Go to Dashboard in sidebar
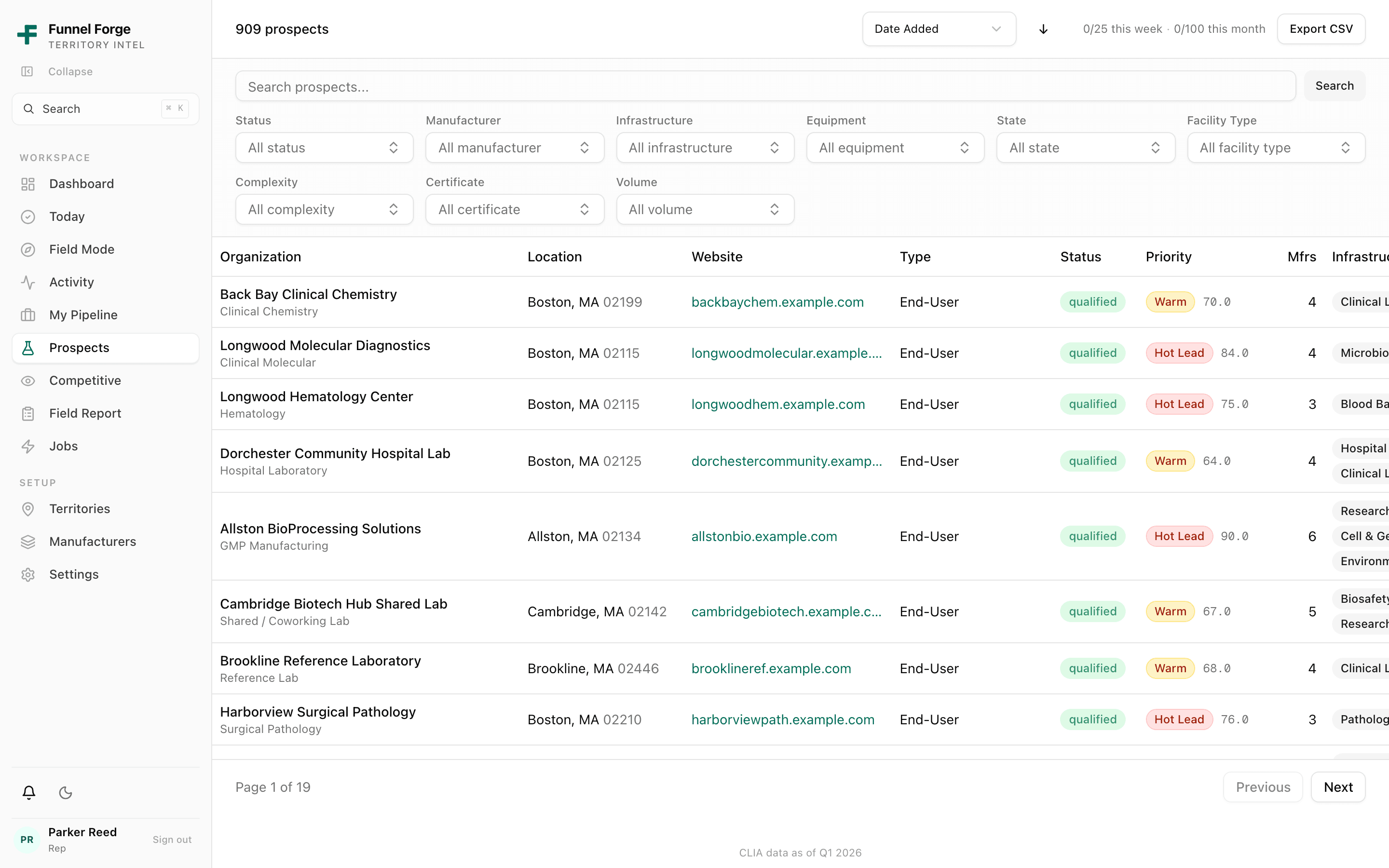The height and width of the screenshot is (868, 1389). point(106,184)
